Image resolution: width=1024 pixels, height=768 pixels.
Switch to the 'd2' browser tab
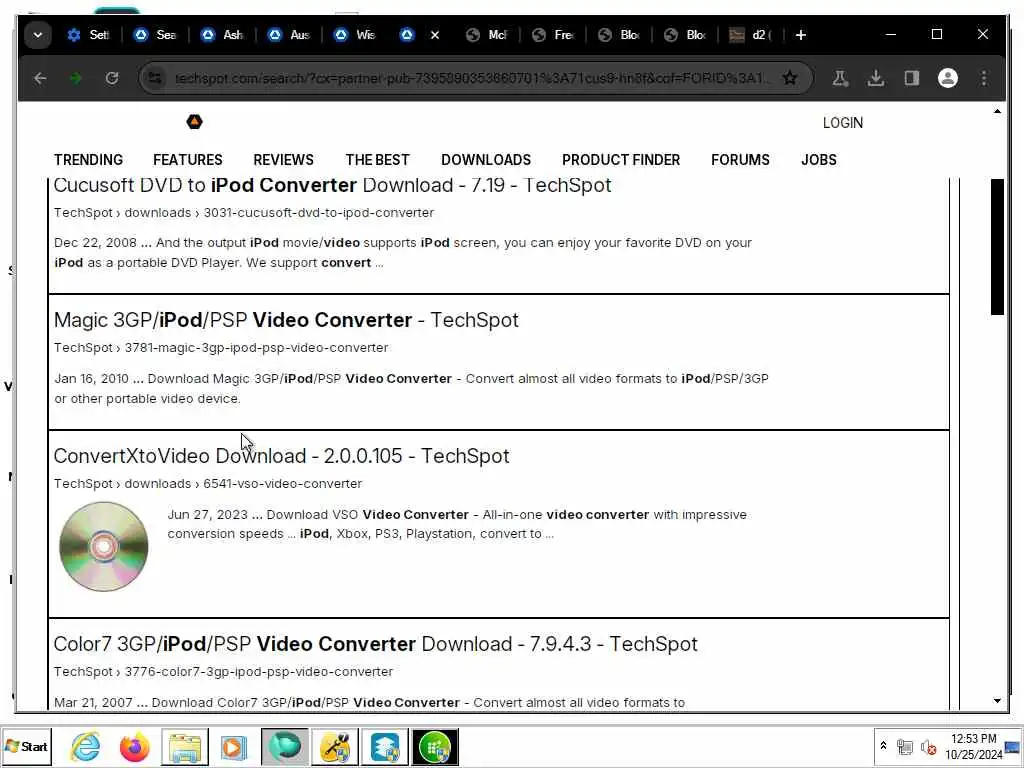[750, 35]
